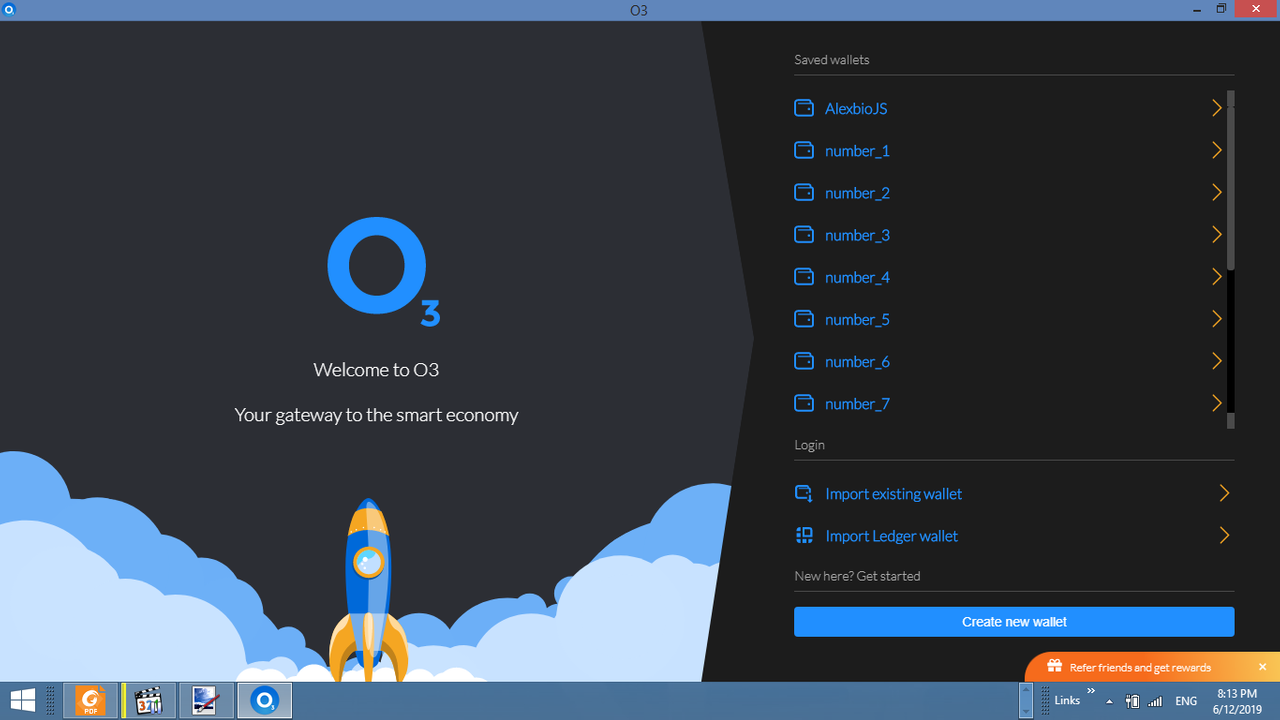The width and height of the screenshot is (1280, 720).
Task: Click the chevron next to number_7
Action: click(x=1217, y=403)
